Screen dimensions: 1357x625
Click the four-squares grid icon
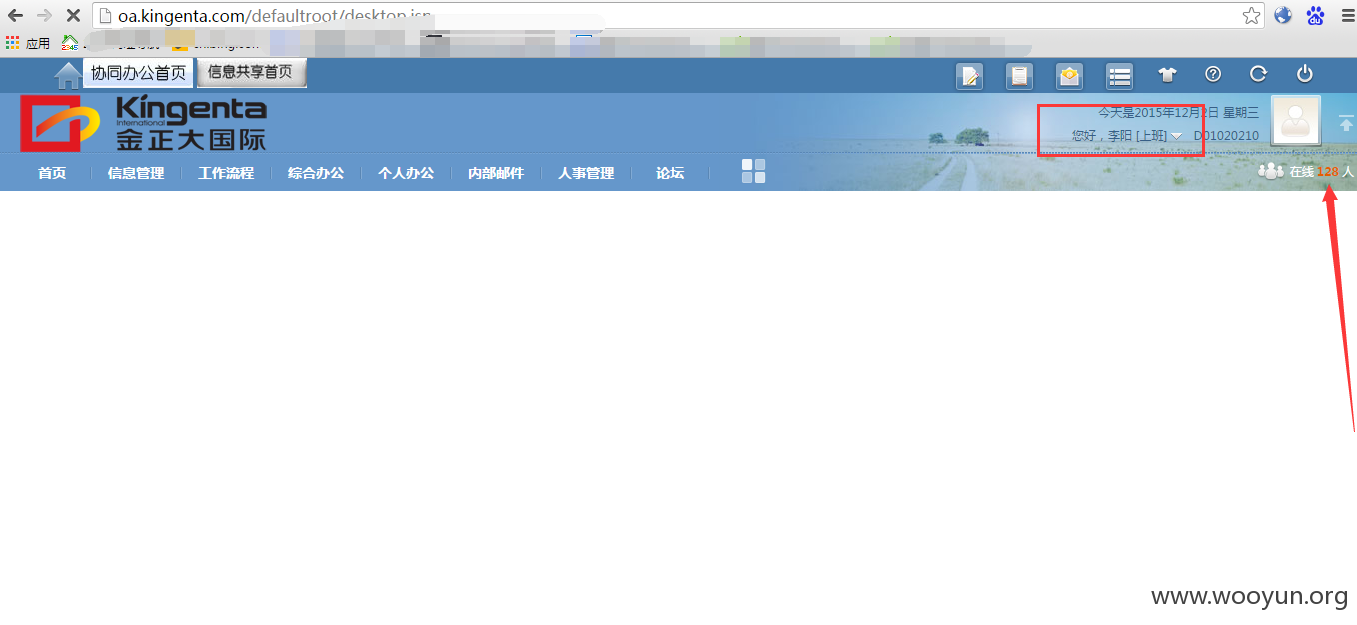pyautogui.click(x=753, y=171)
